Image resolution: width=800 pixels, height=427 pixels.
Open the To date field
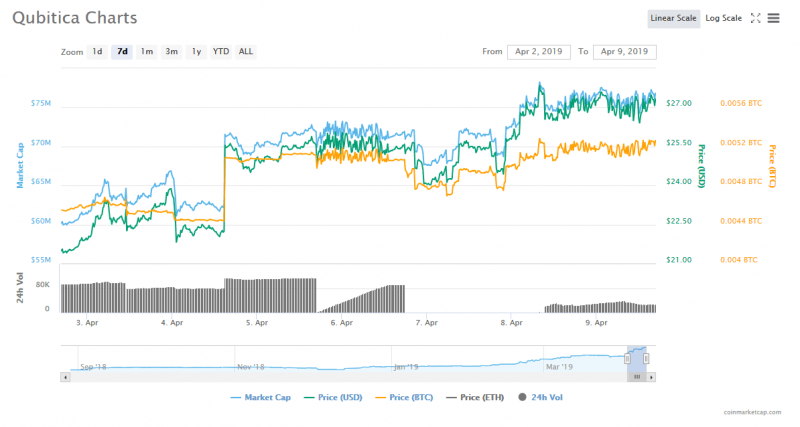point(624,51)
